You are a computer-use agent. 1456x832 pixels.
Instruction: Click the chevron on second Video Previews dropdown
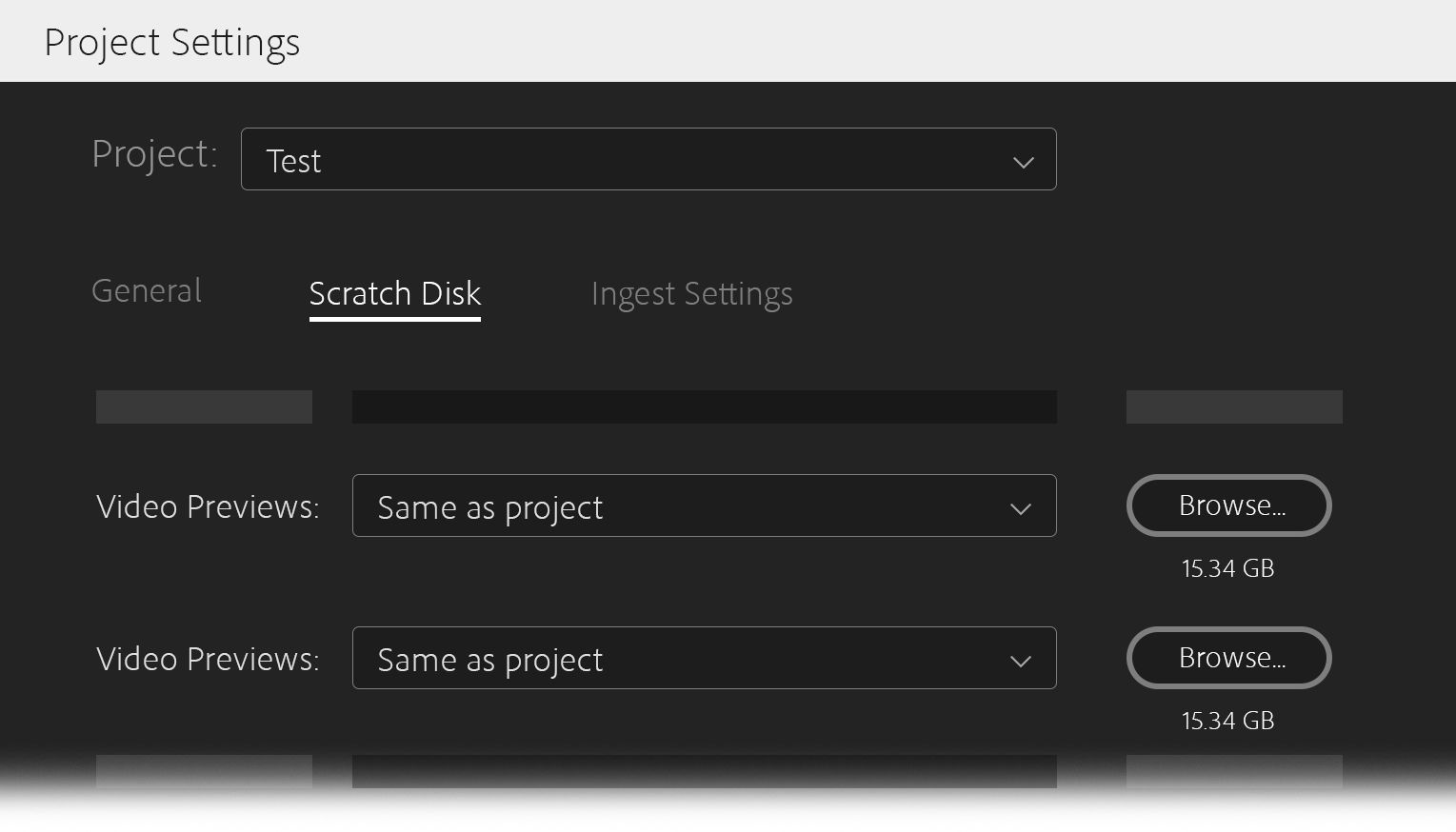1020,661
